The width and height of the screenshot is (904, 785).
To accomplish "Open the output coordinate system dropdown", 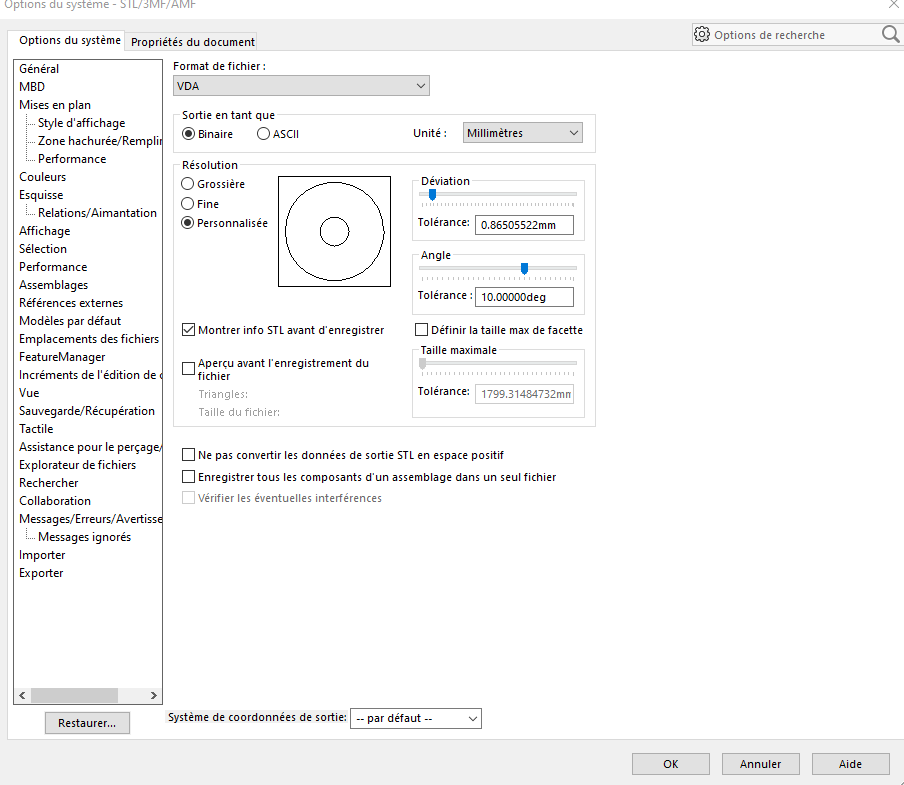I will point(415,718).
